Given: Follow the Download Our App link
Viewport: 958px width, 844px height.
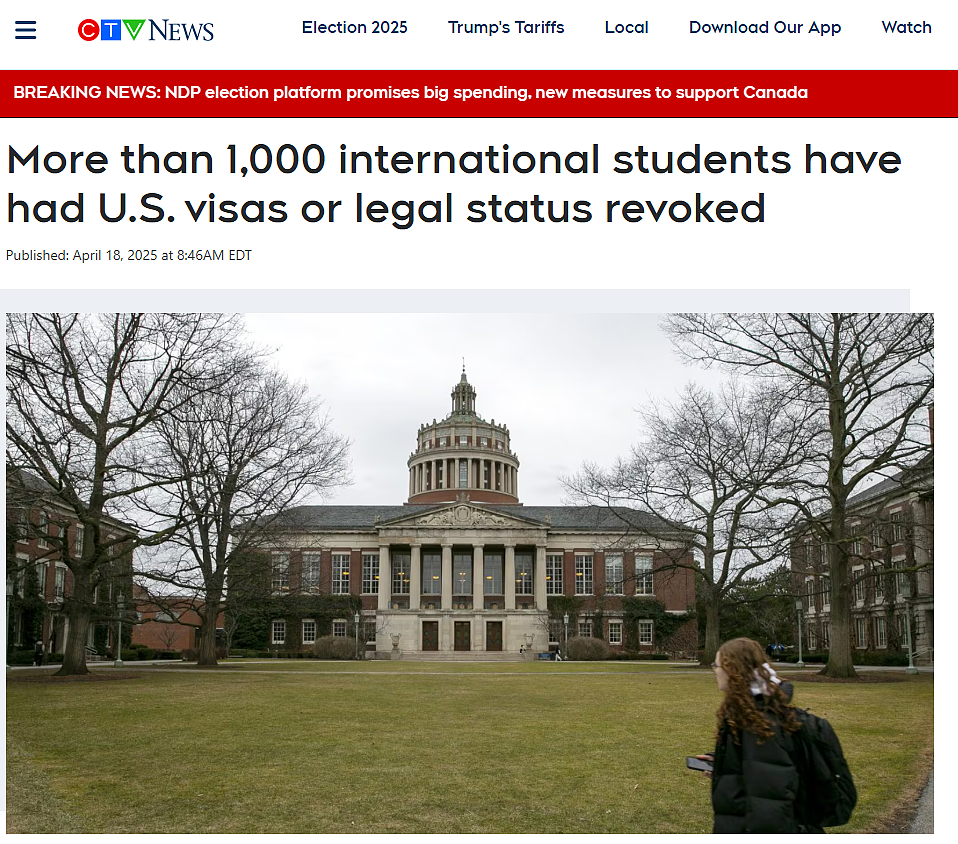Looking at the screenshot, I should pyautogui.click(x=765, y=28).
